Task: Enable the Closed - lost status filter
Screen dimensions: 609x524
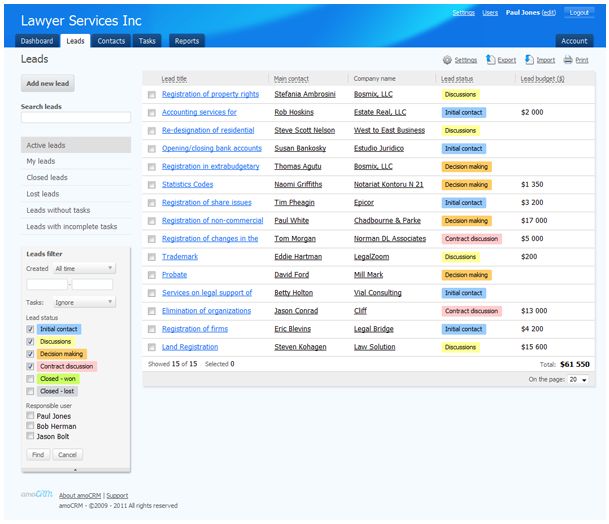Action: [30, 391]
